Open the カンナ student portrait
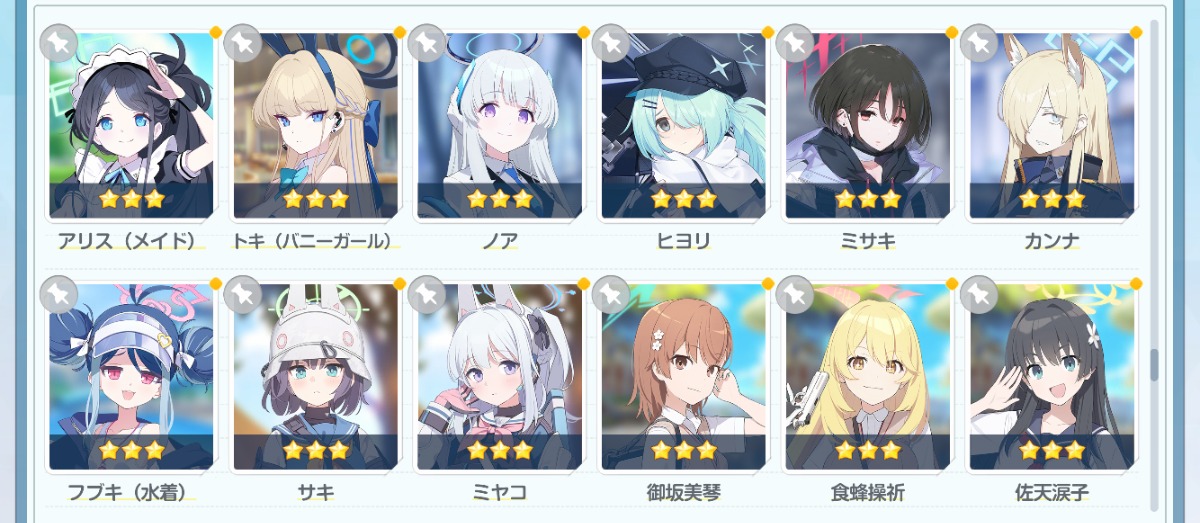Viewport: 1200px width, 523px height. tap(1051, 126)
